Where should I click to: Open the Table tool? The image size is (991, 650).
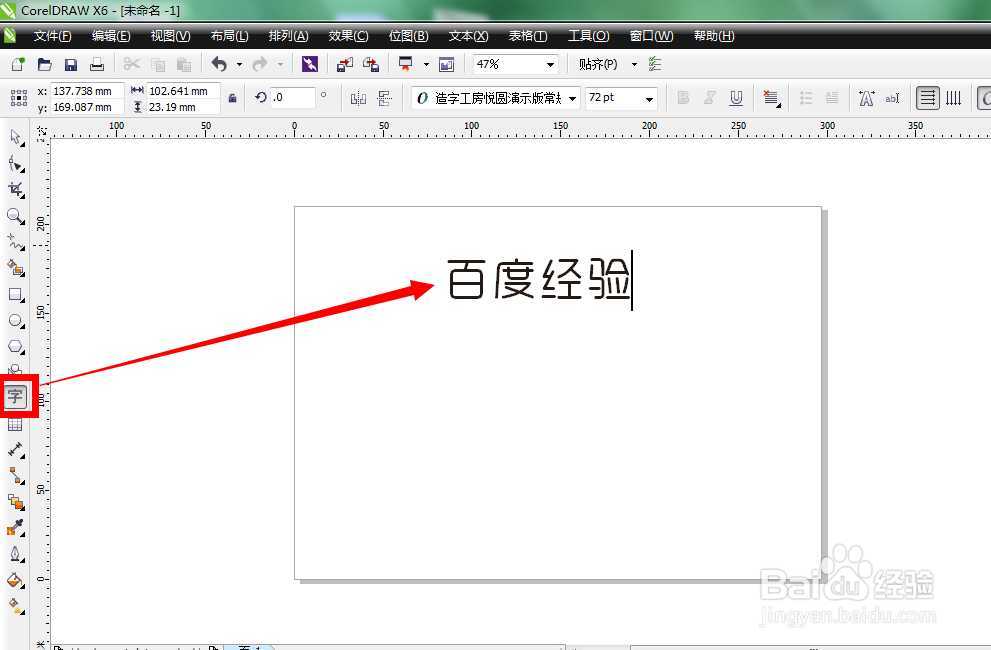point(16,422)
